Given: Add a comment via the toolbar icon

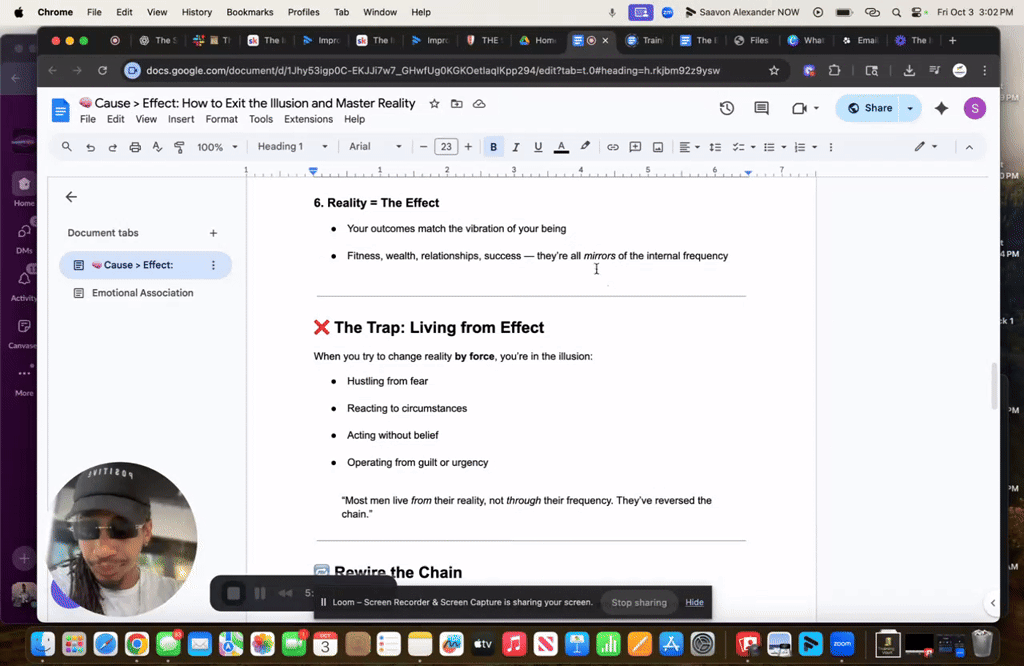Looking at the screenshot, I should pyautogui.click(x=635, y=146).
